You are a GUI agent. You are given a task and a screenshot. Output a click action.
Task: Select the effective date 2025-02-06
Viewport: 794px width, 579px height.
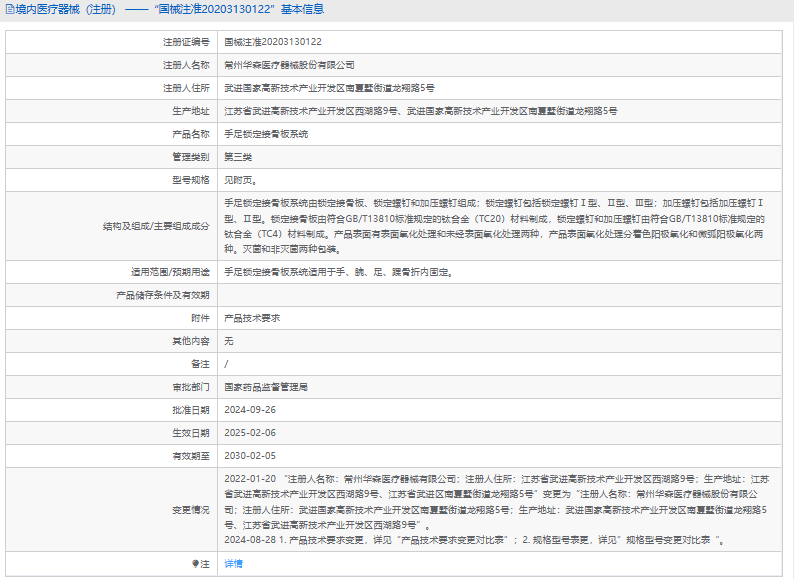250,433
